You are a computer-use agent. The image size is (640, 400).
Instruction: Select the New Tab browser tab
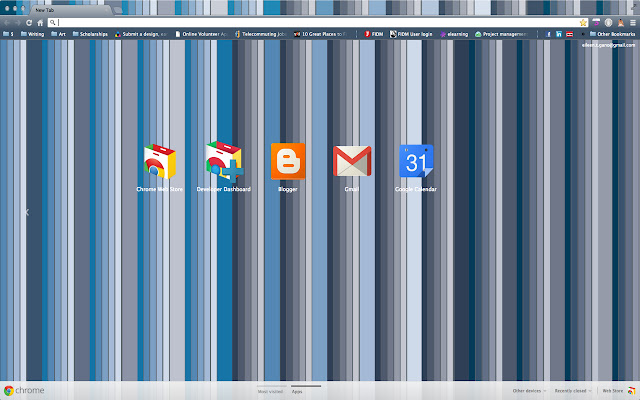tap(69, 10)
